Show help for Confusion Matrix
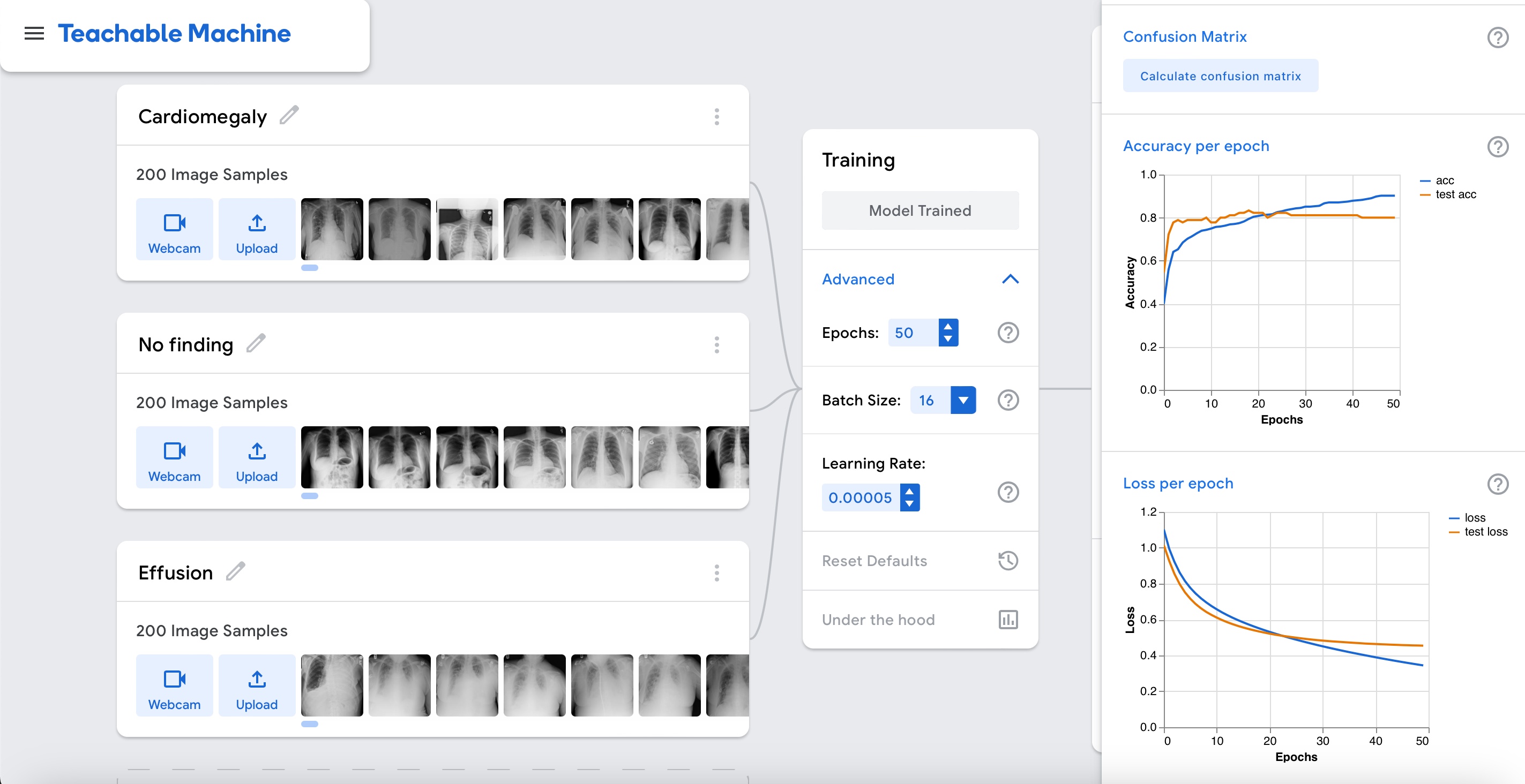The height and width of the screenshot is (784, 1525). pos(1497,38)
